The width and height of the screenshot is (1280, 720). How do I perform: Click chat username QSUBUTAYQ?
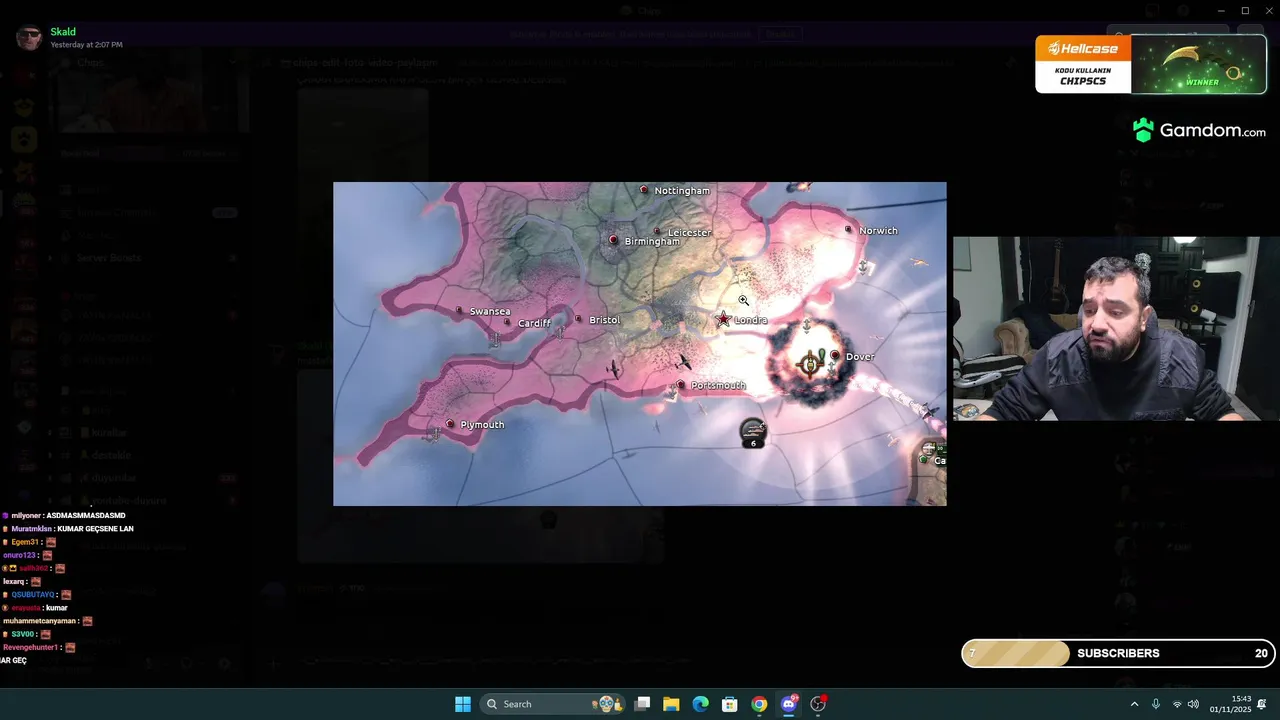coord(33,594)
